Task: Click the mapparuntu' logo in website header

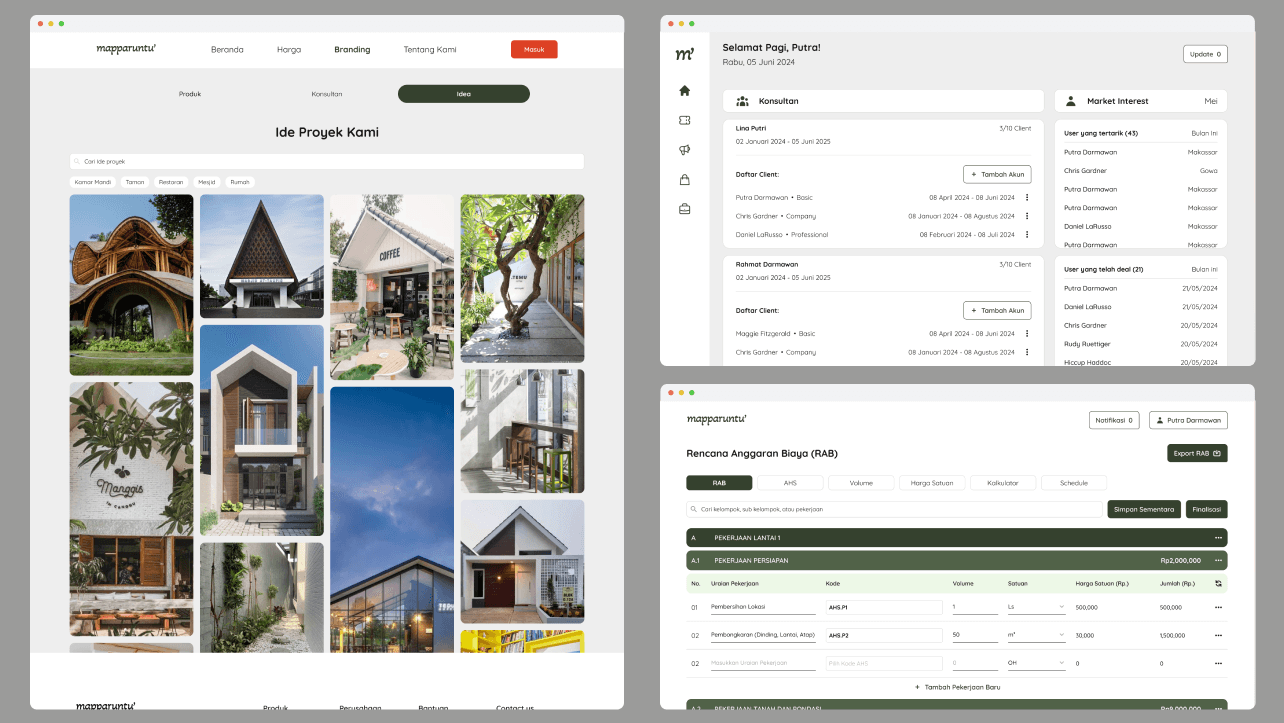Action: pos(126,48)
